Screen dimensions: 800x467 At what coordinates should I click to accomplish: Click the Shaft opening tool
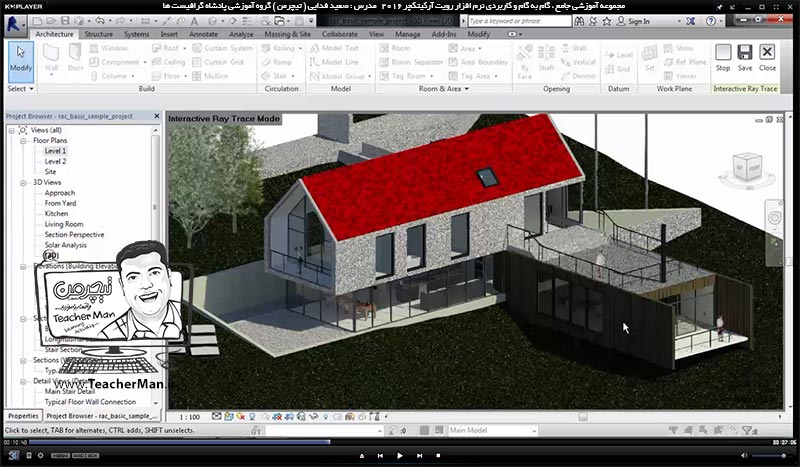point(546,58)
